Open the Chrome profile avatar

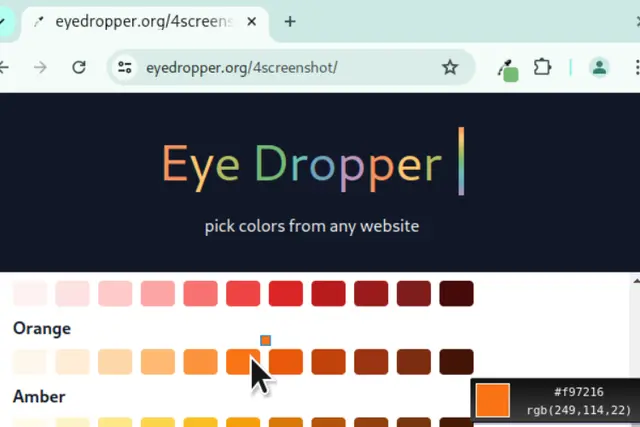[x=599, y=67]
